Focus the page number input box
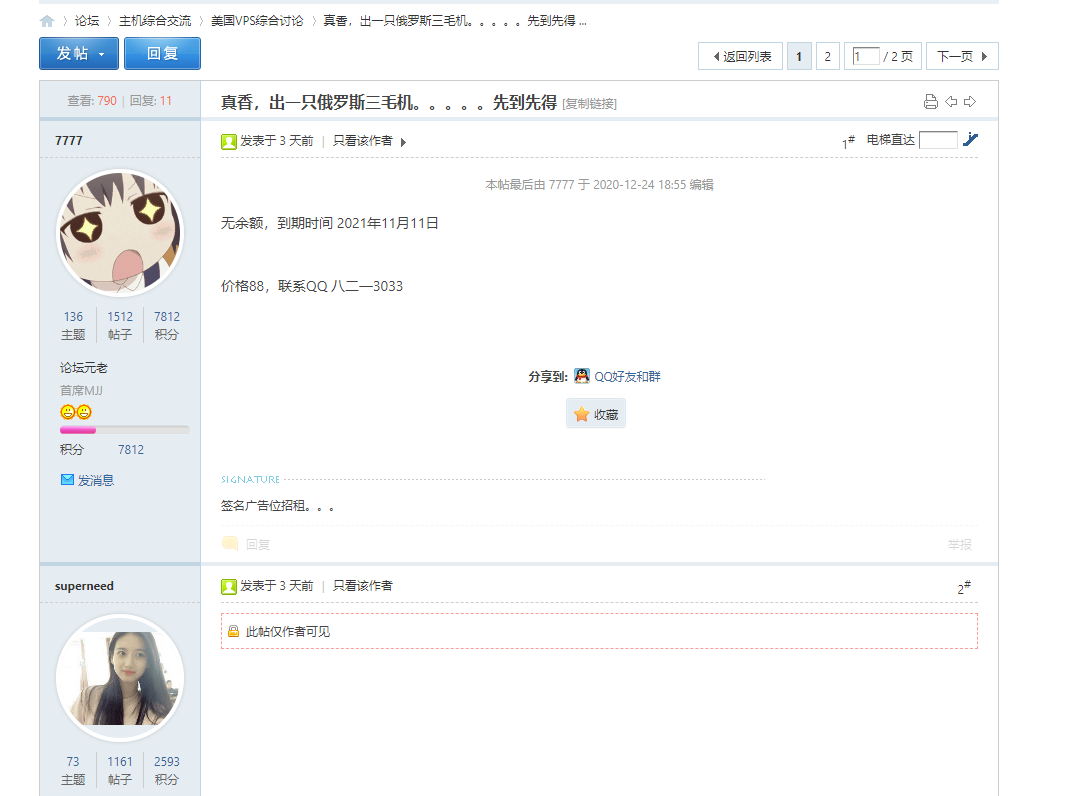This screenshot has width=1082, height=796. tap(866, 56)
